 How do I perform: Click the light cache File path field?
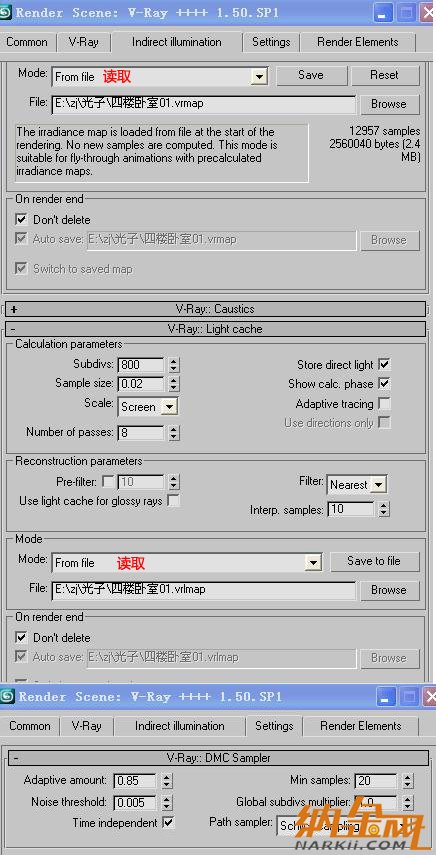(x=204, y=590)
